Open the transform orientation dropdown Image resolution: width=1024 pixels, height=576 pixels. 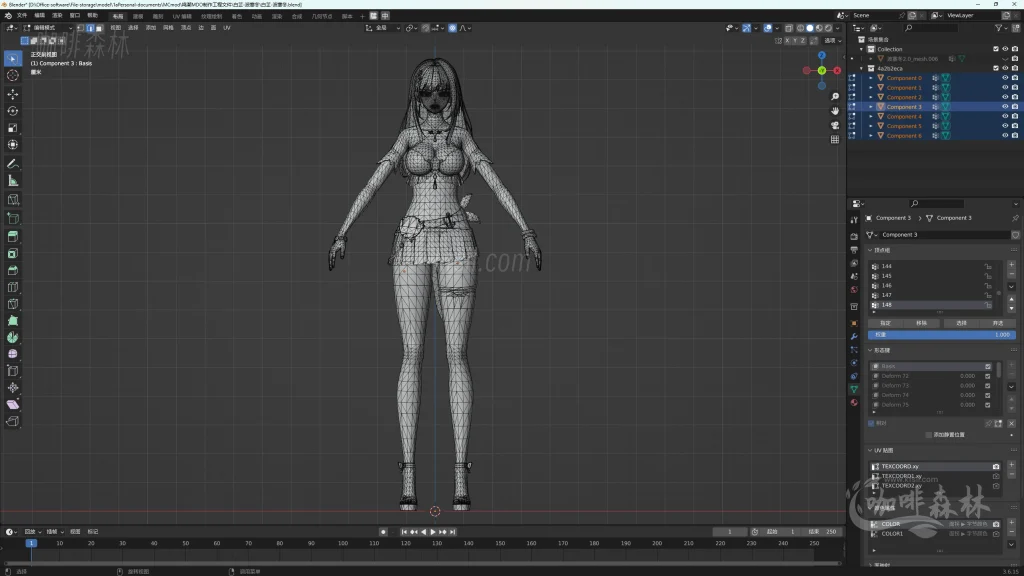(x=383, y=28)
